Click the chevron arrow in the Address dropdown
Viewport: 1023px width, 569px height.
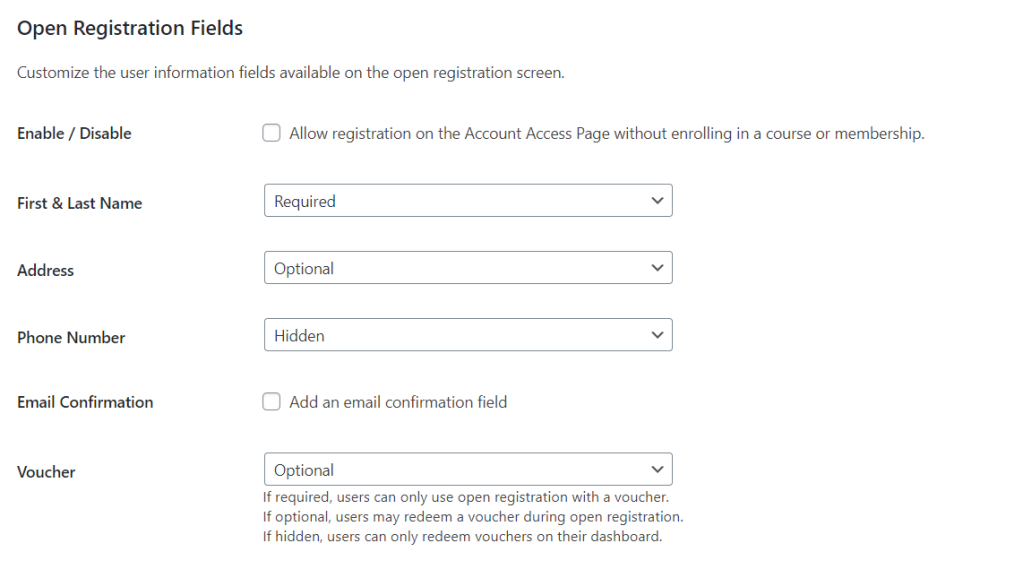click(657, 268)
